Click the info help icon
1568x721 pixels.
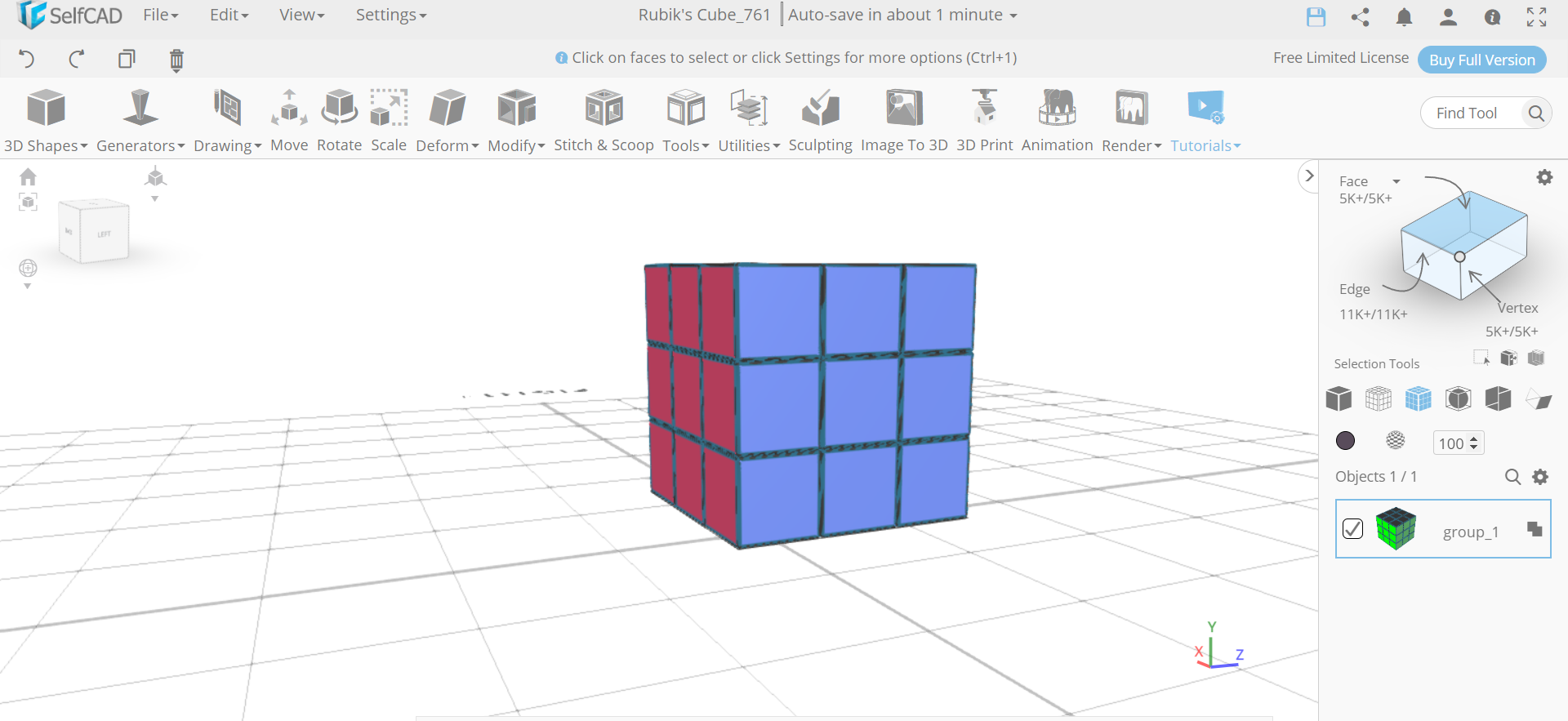coord(1492,16)
